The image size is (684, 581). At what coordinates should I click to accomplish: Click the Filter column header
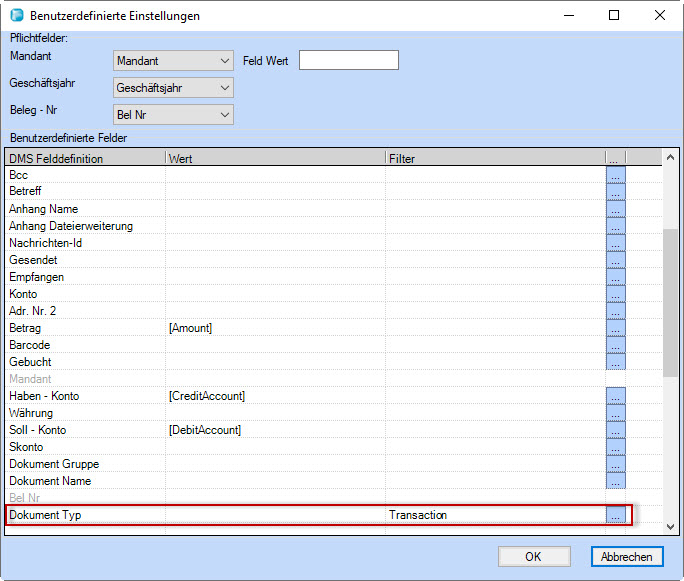[x=495, y=158]
